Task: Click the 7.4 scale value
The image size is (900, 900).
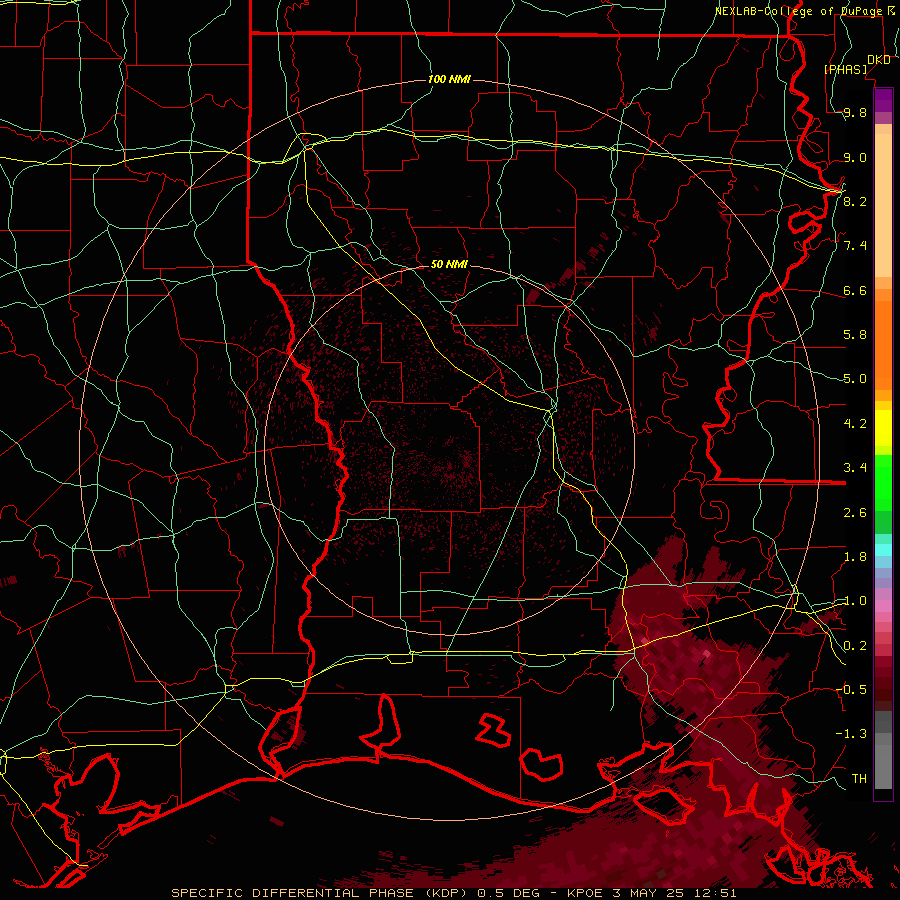Action: pyautogui.click(x=855, y=246)
